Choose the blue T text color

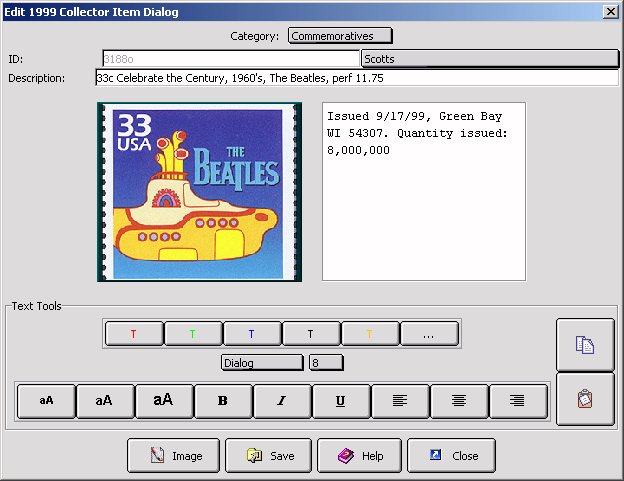pyautogui.click(x=251, y=334)
